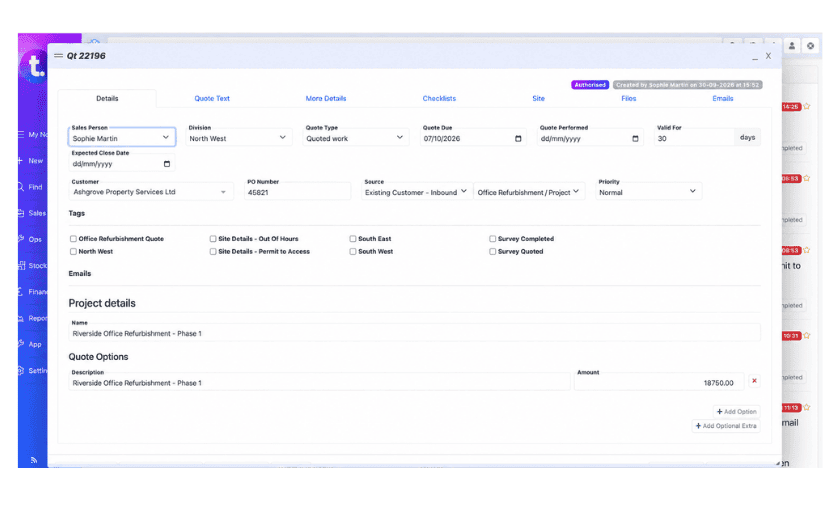Click the round icon right of the profile icon
Viewport: 840px width, 520px height.
811,46
